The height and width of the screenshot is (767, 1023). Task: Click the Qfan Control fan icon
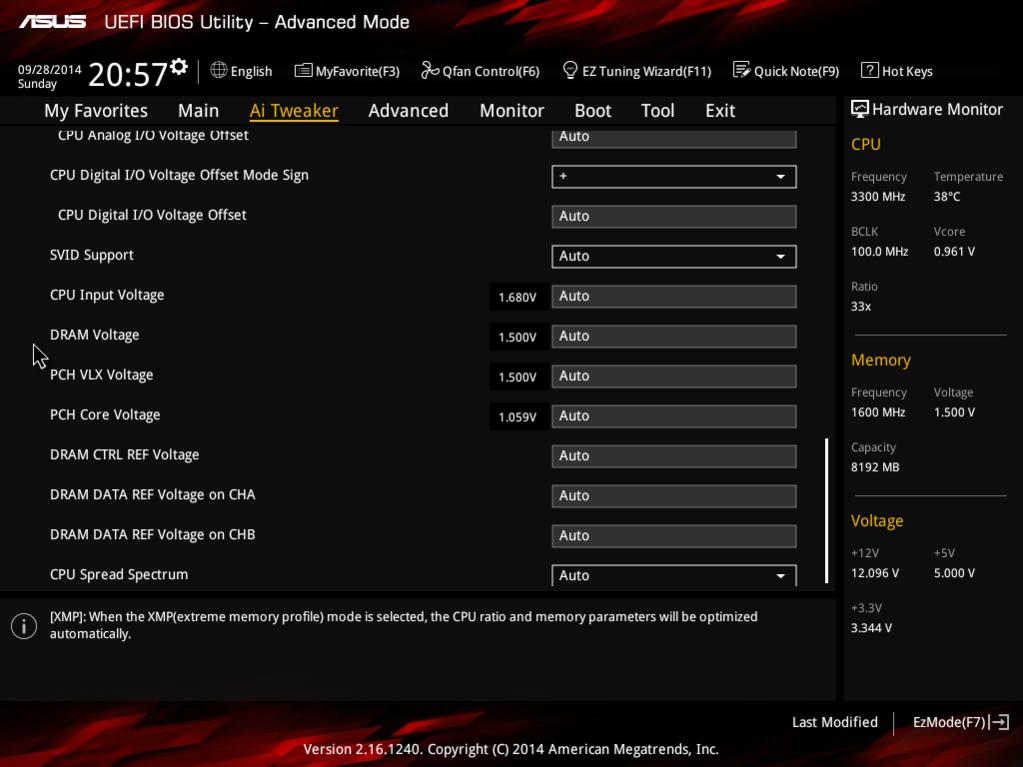[429, 70]
